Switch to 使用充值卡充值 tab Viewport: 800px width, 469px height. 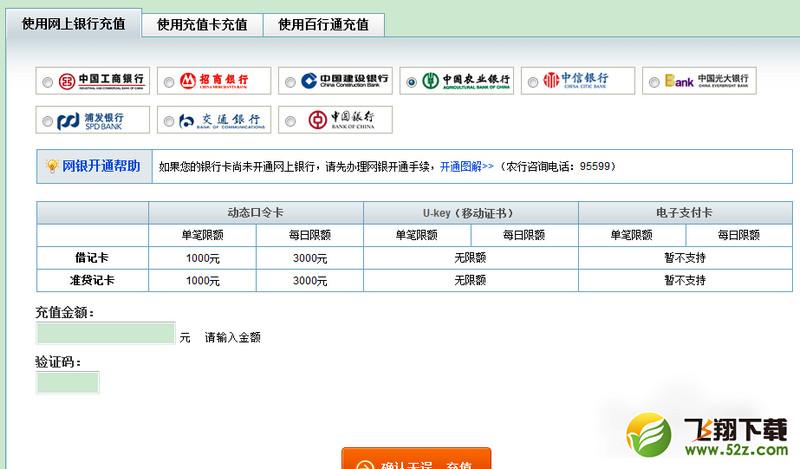coord(202,25)
